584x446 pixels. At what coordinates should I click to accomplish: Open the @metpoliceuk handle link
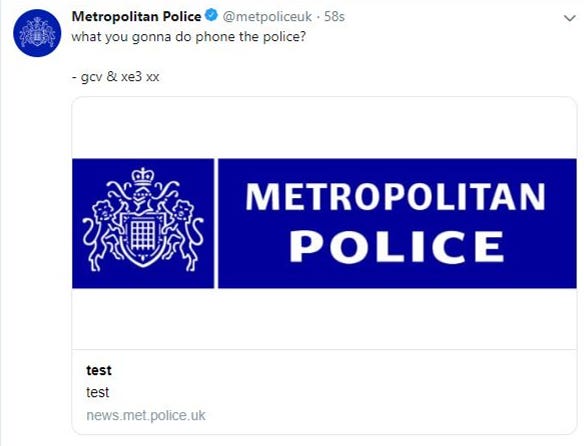coord(267,17)
